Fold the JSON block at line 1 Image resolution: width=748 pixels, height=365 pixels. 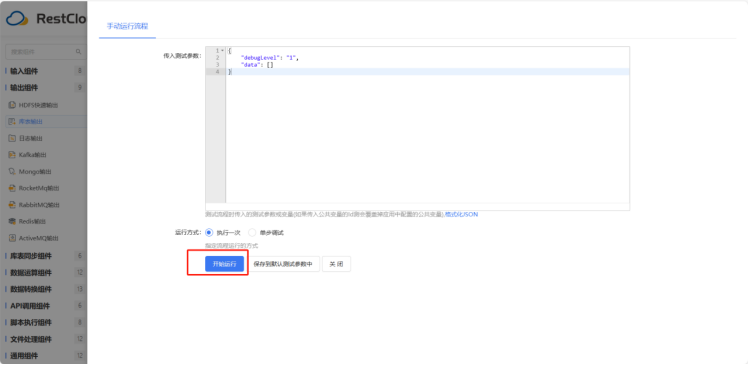coord(222,51)
